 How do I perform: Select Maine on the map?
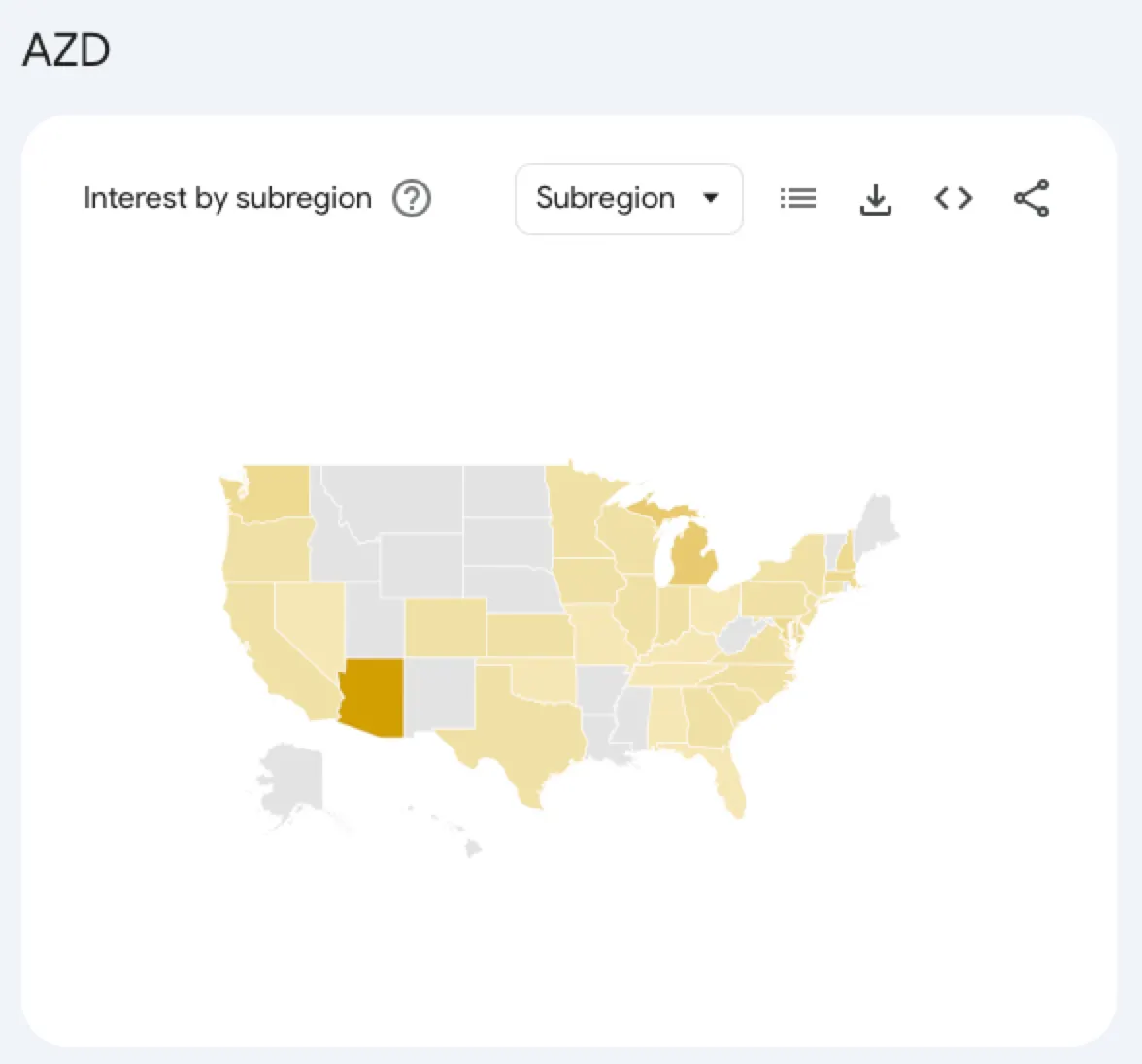pyautogui.click(x=878, y=524)
